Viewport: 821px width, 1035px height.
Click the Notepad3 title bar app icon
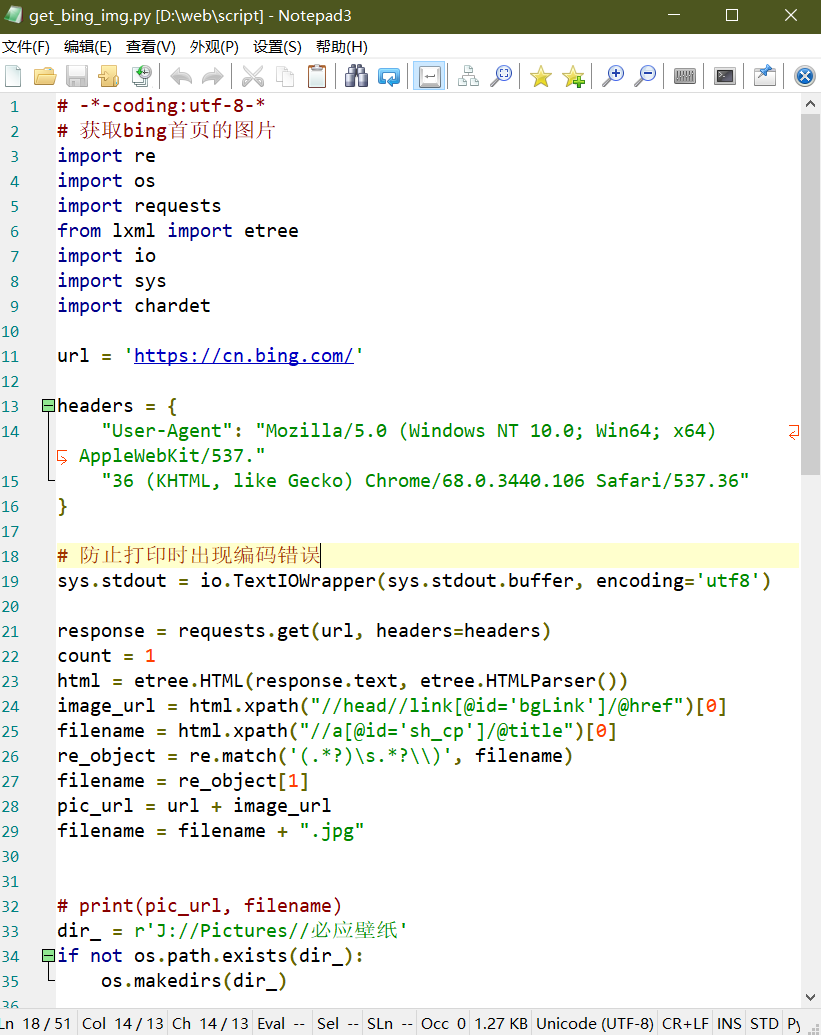click(x=13, y=15)
